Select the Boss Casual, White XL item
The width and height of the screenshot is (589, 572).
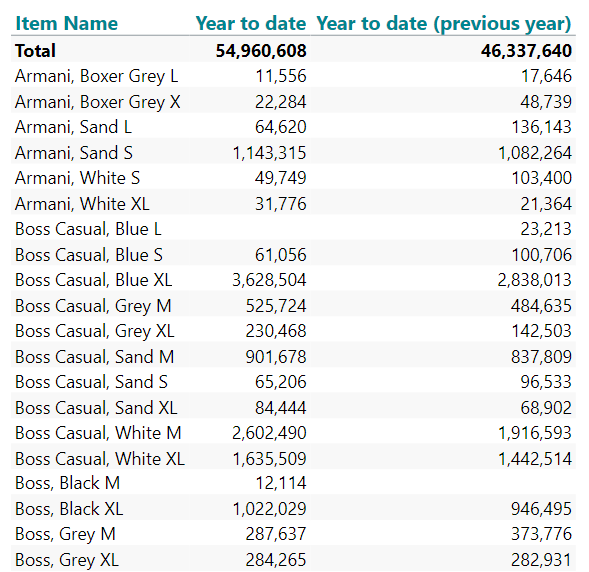(100, 459)
